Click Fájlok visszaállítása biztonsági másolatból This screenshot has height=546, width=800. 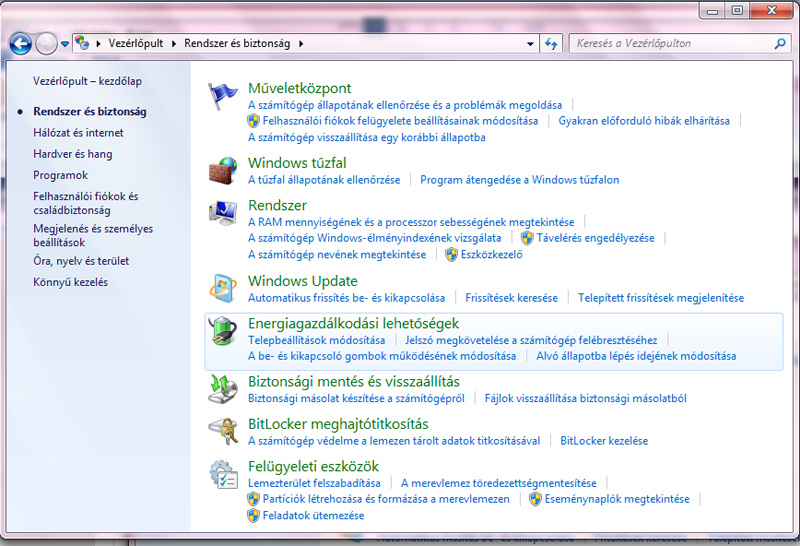(586, 398)
